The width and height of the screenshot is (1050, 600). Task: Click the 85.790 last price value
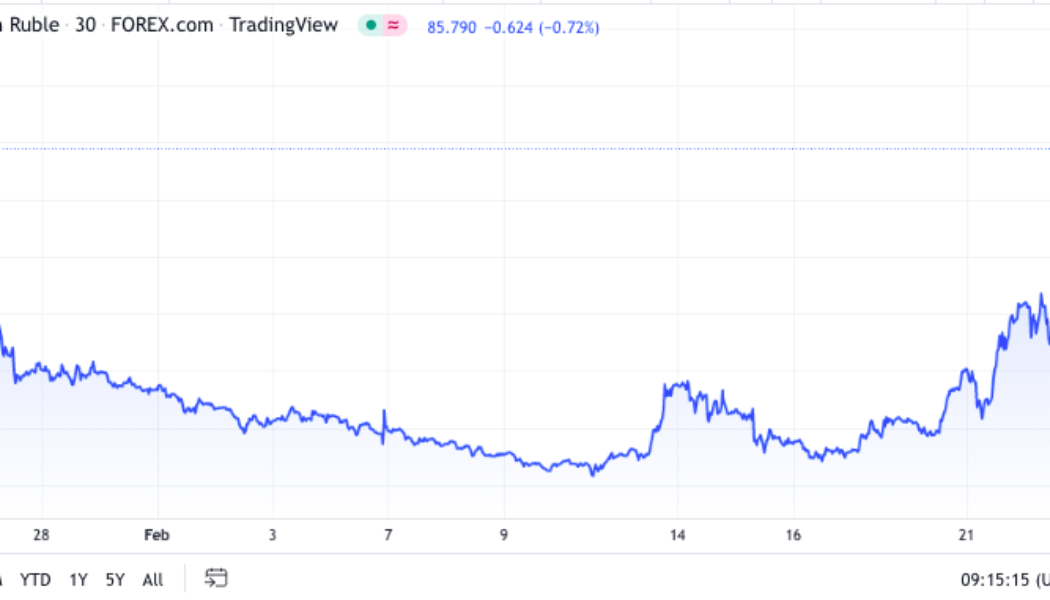(x=452, y=27)
